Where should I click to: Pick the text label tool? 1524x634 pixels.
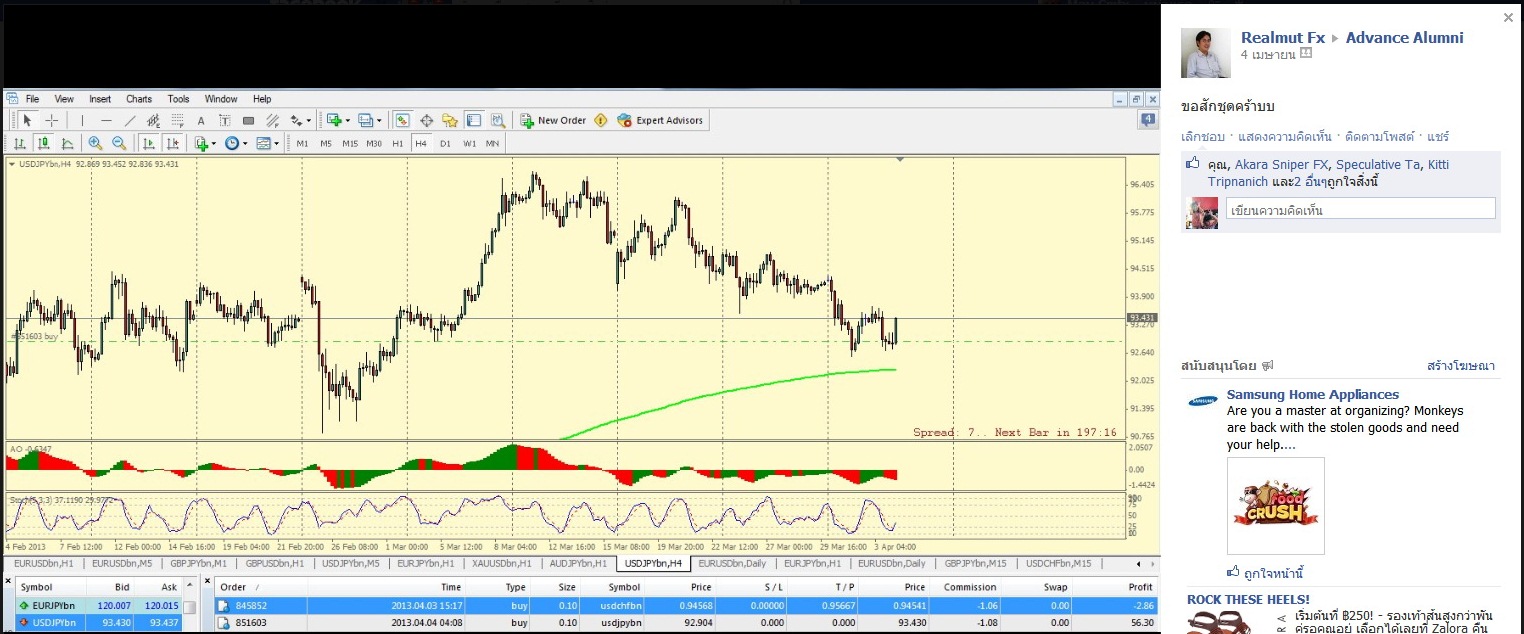coord(225,120)
